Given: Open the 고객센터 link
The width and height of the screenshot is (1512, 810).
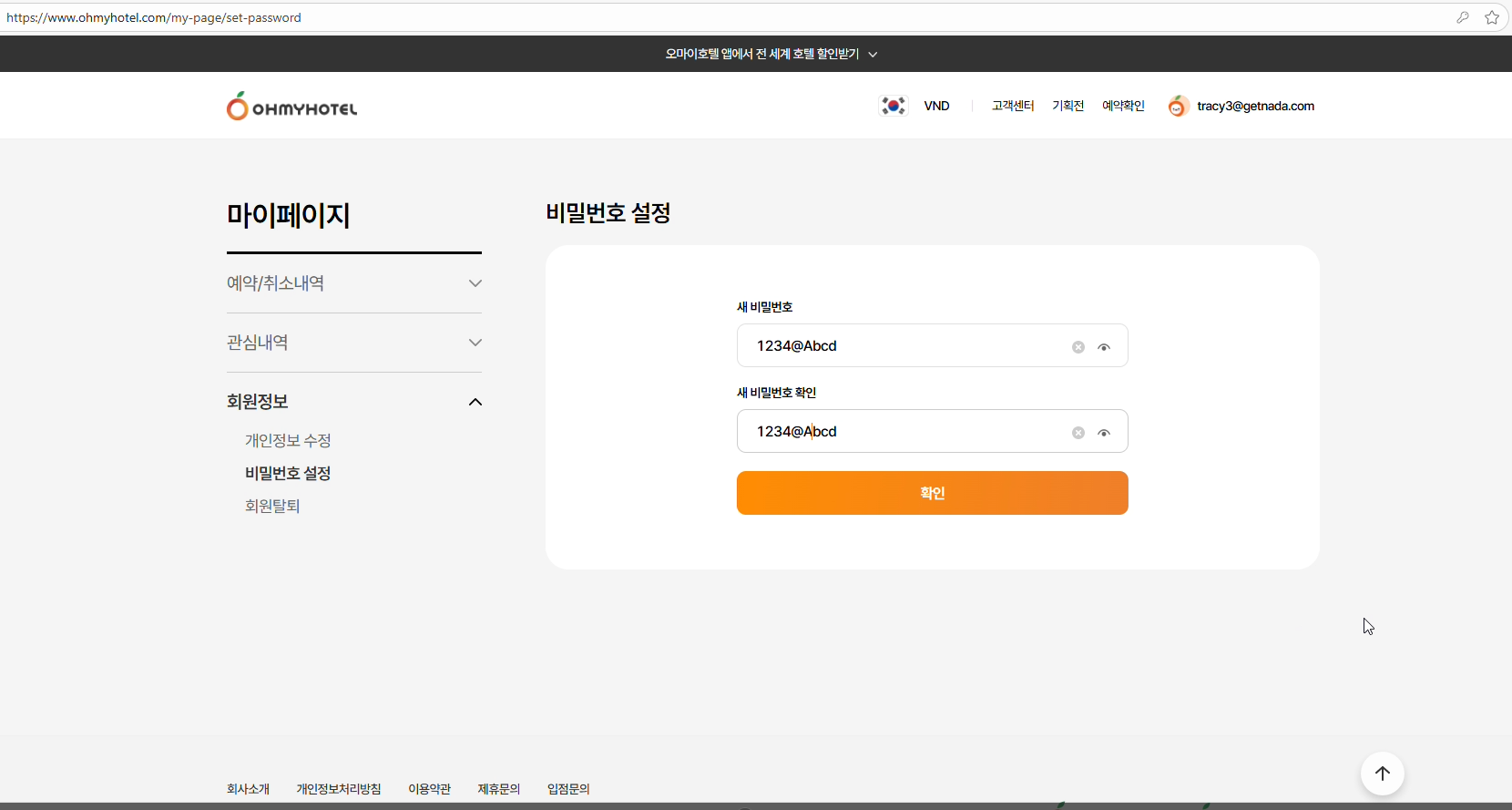Looking at the screenshot, I should pyautogui.click(x=1012, y=107).
